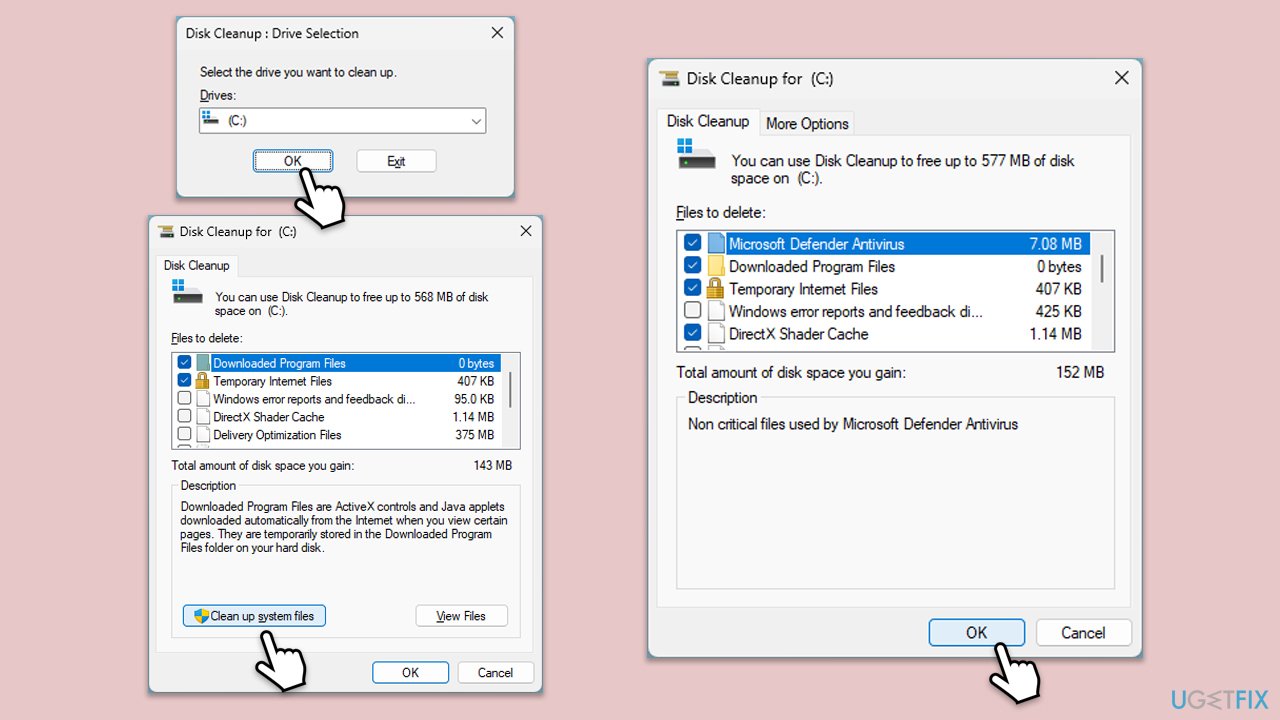Image resolution: width=1280 pixels, height=720 pixels.
Task: Check Delivery Optimization Files for deletion
Action: point(184,434)
